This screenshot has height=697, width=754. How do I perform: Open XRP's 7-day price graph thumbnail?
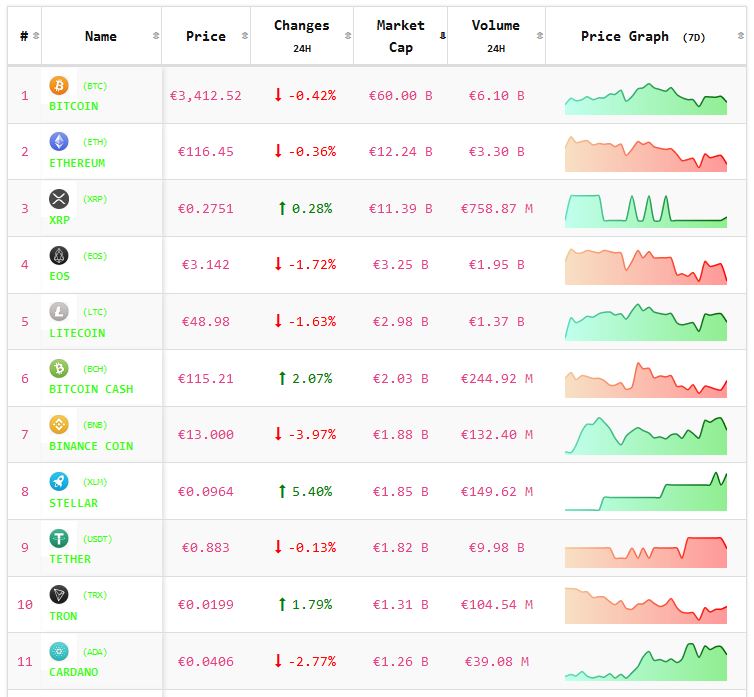(646, 208)
